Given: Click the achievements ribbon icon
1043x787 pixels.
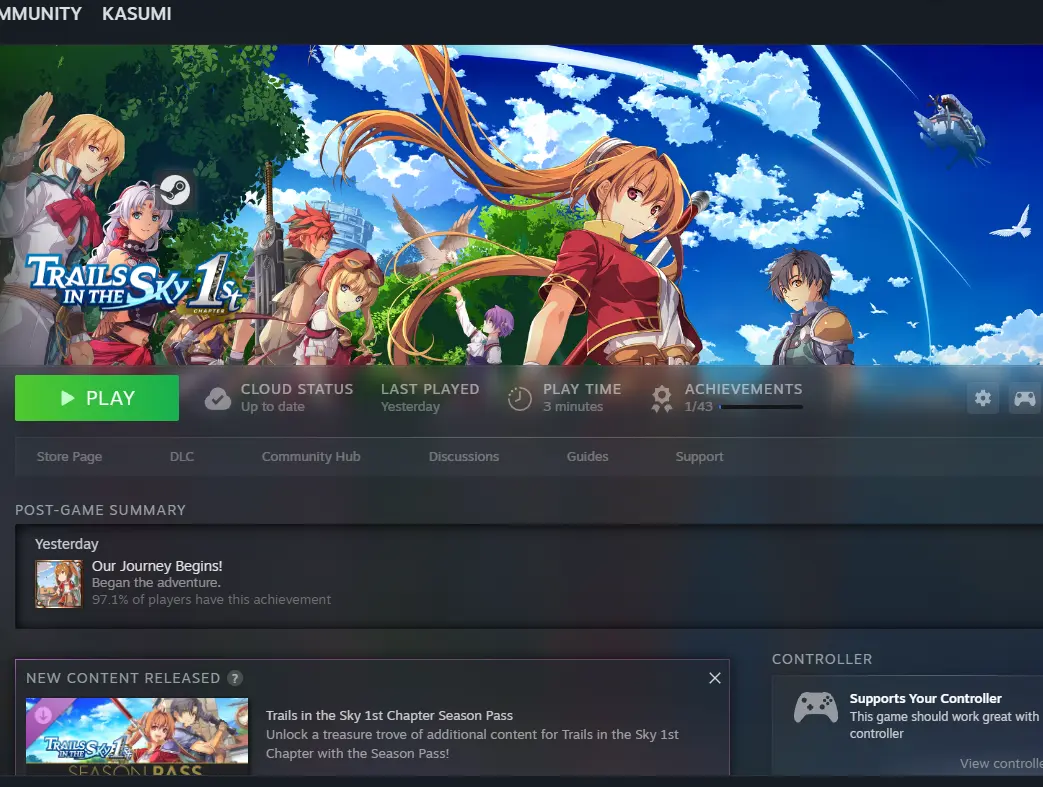Looking at the screenshot, I should pyautogui.click(x=661, y=398).
